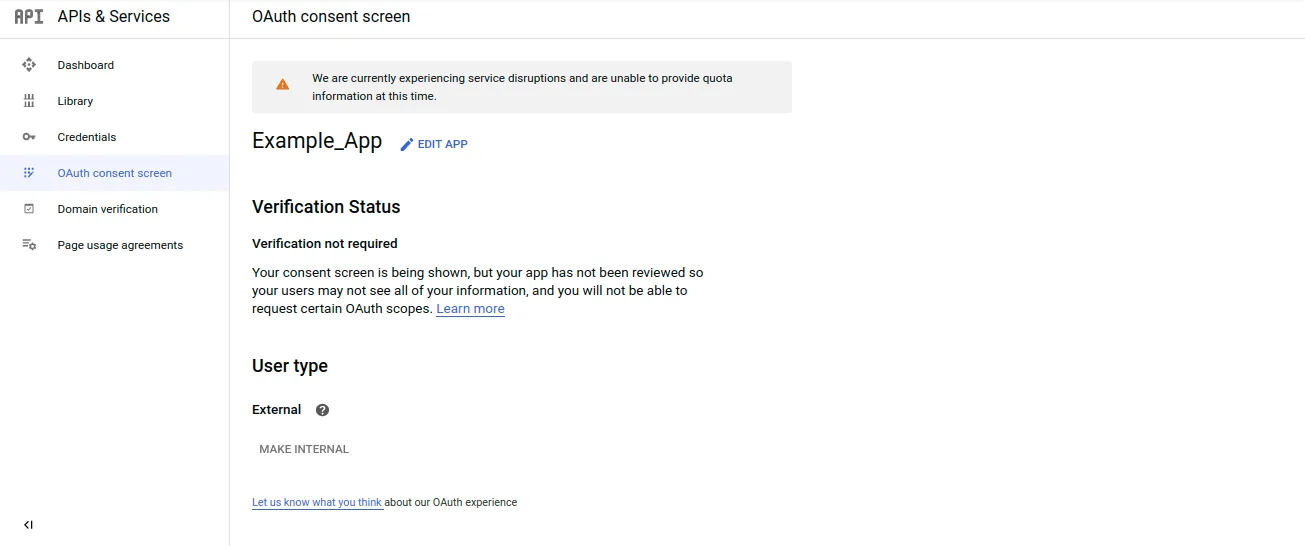Click the Verification Status heading

point(326,207)
